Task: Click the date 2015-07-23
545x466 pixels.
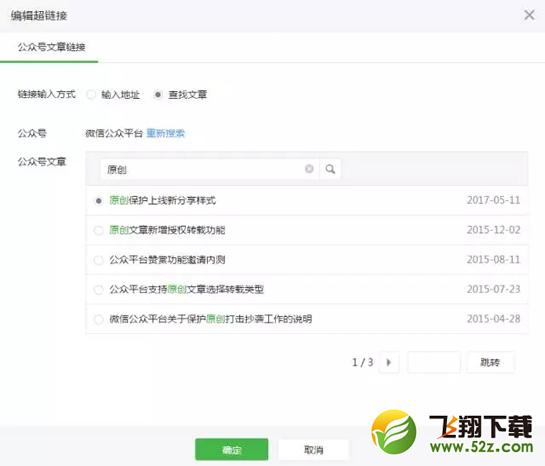Action: [x=494, y=289]
